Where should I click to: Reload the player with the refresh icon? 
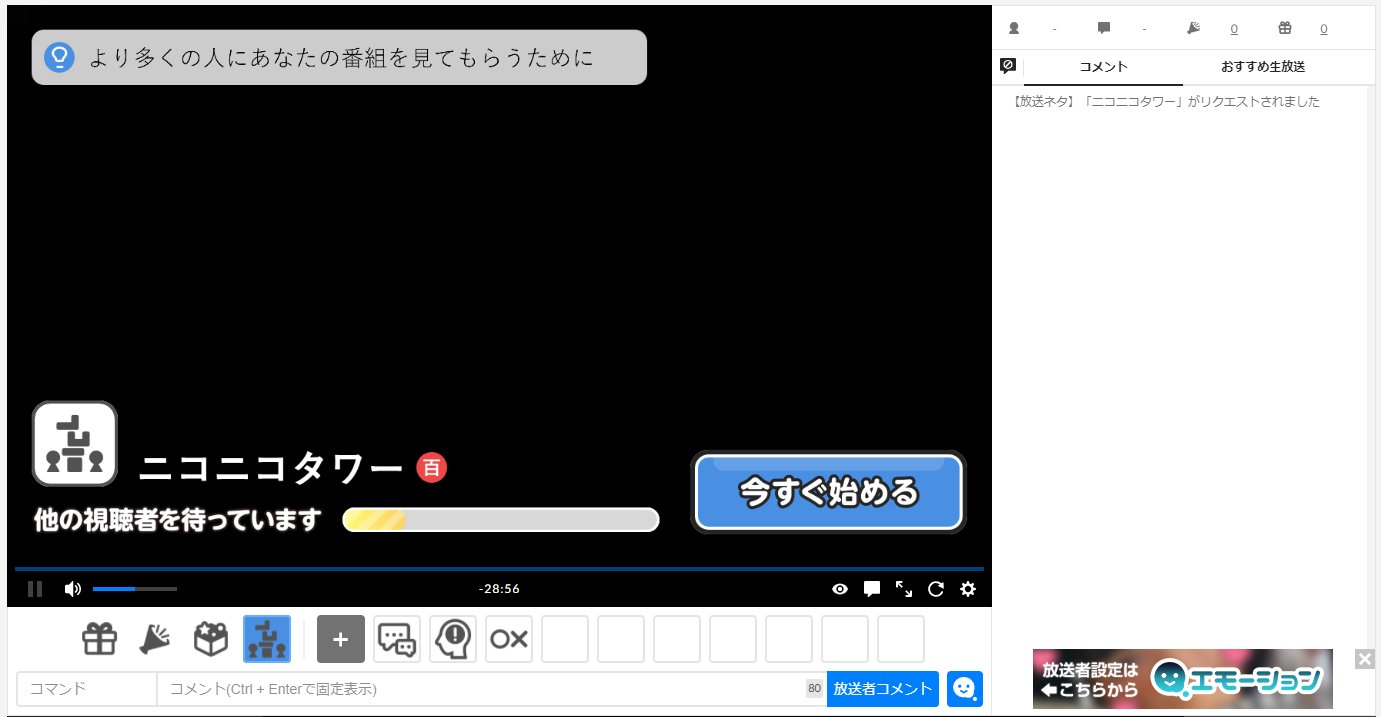pyautogui.click(x=936, y=589)
